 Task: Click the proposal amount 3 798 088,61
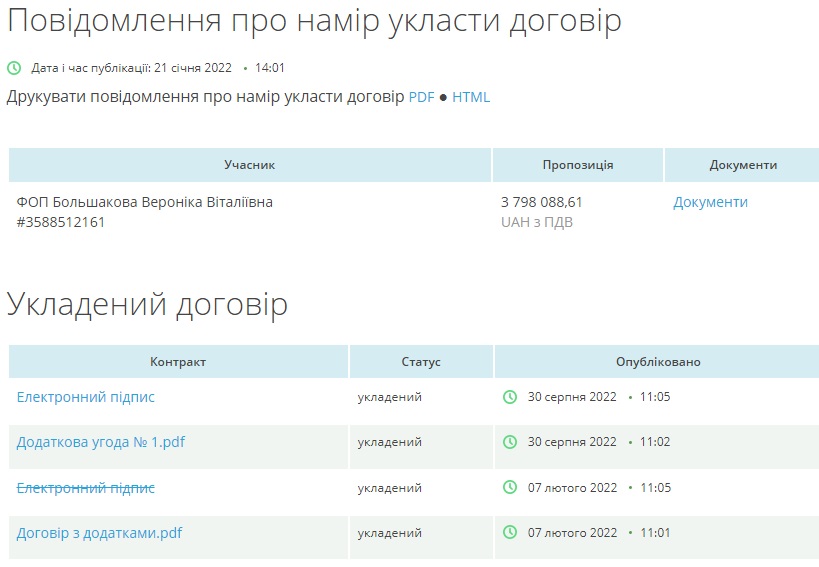pyautogui.click(x=542, y=202)
